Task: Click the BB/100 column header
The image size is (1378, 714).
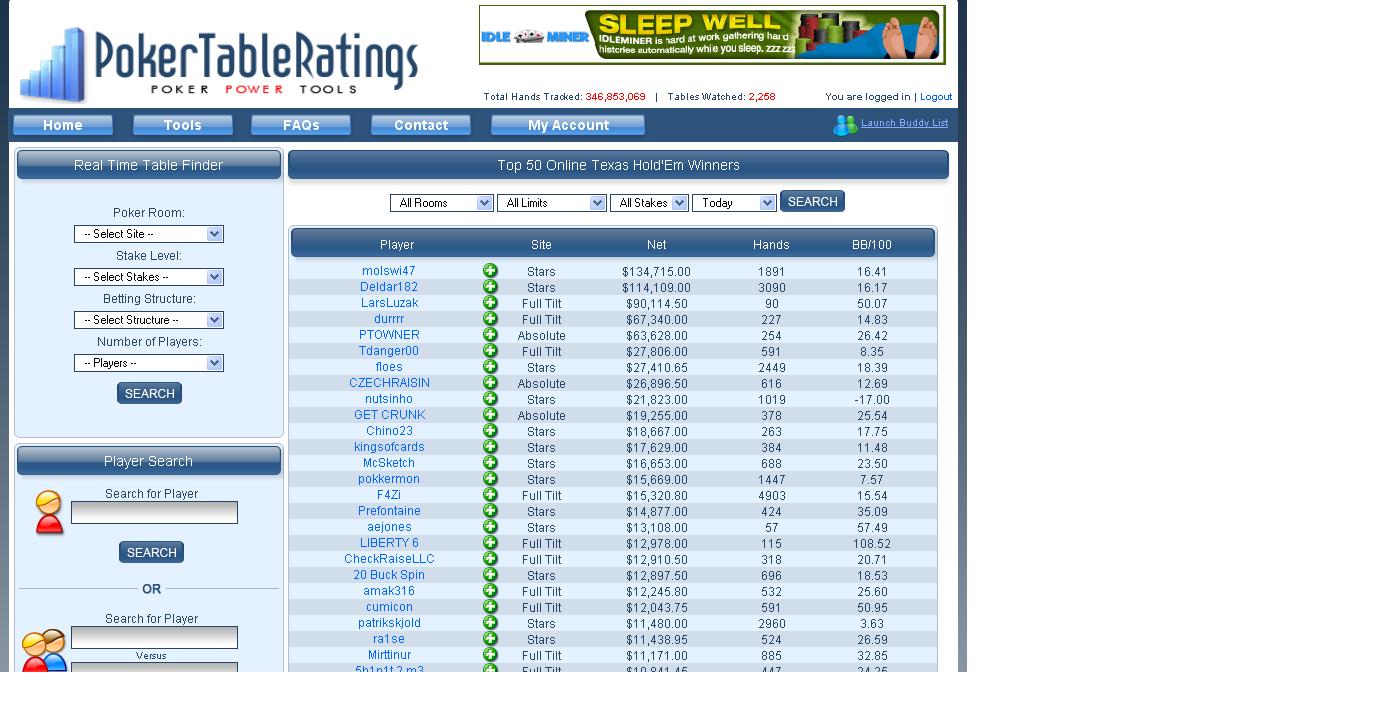Action: pos(871,244)
